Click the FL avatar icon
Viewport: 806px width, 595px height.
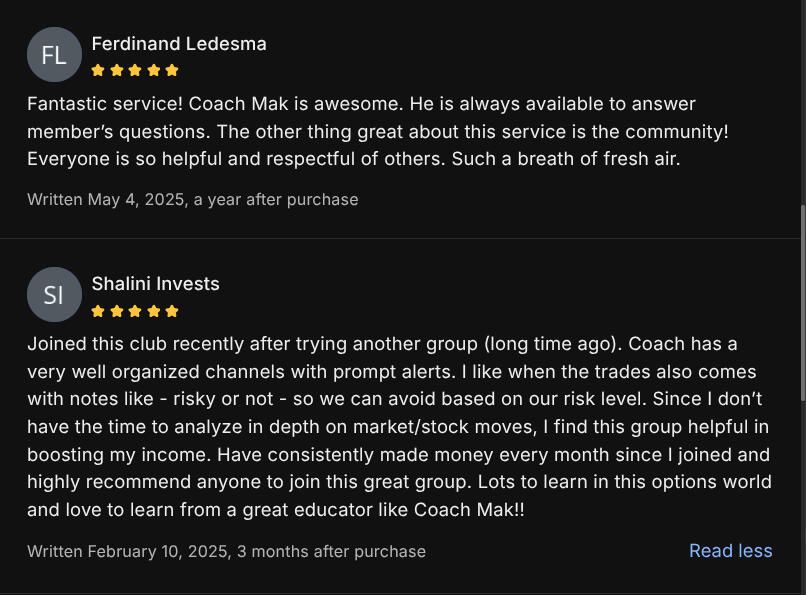coord(54,54)
